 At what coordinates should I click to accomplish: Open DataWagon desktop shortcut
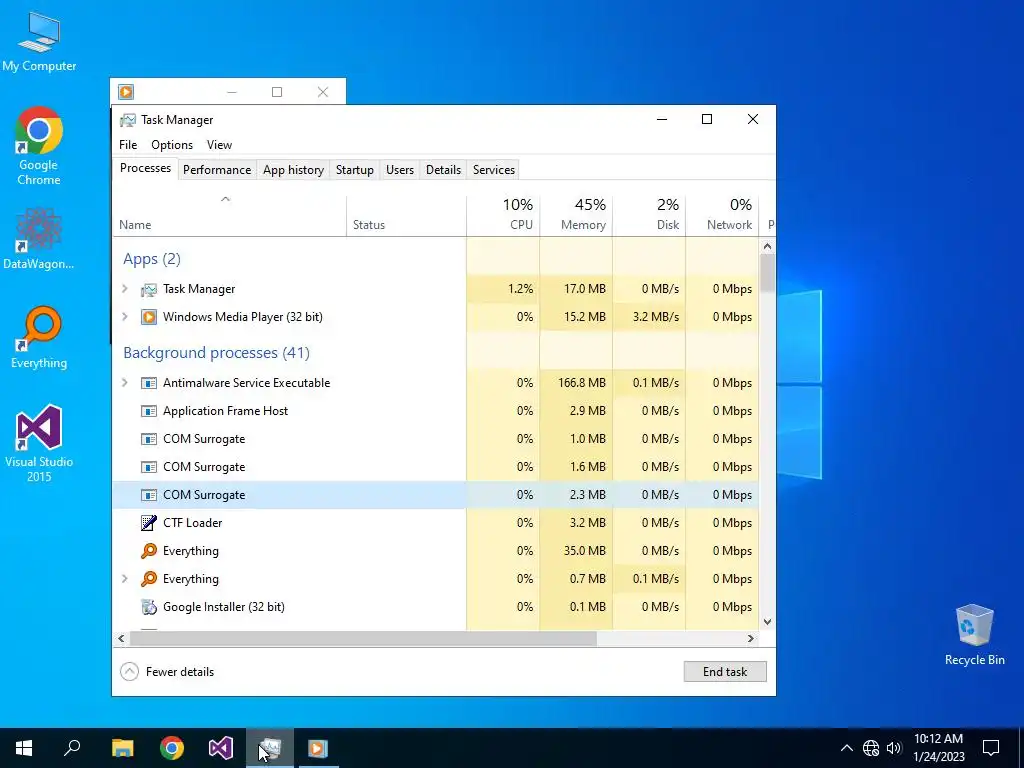pyautogui.click(x=39, y=239)
